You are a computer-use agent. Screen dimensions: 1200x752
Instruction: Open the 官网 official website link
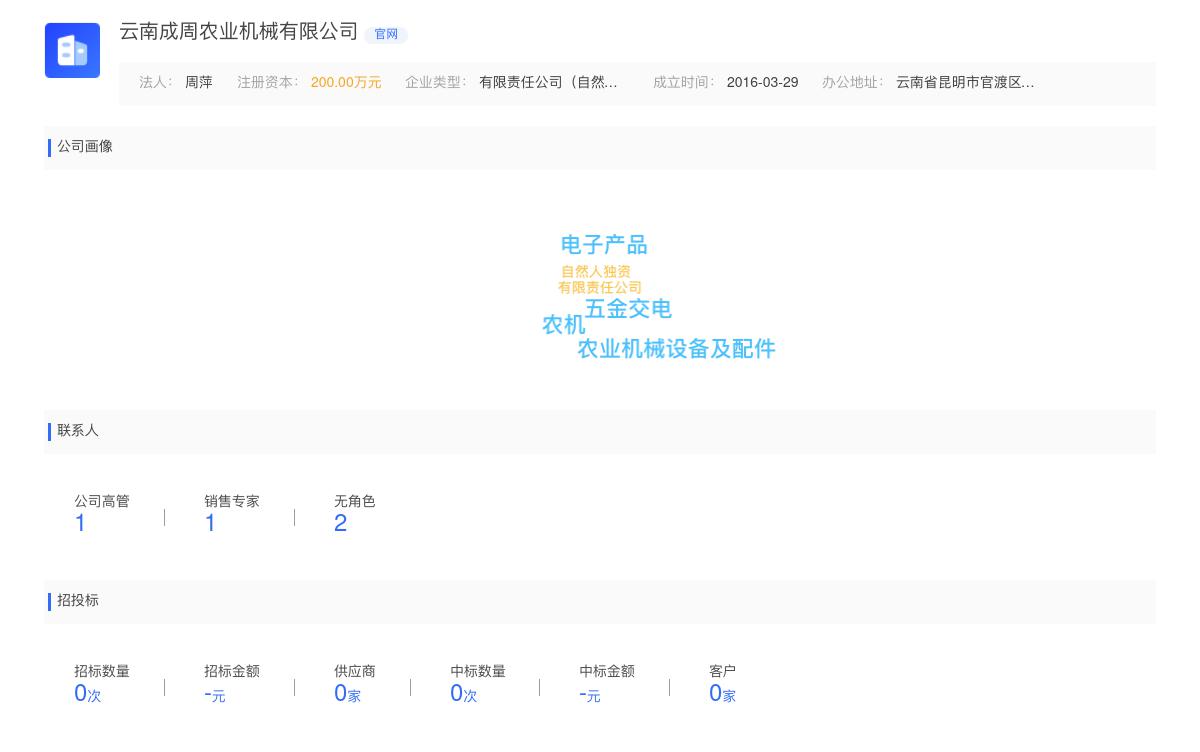pyautogui.click(x=386, y=34)
